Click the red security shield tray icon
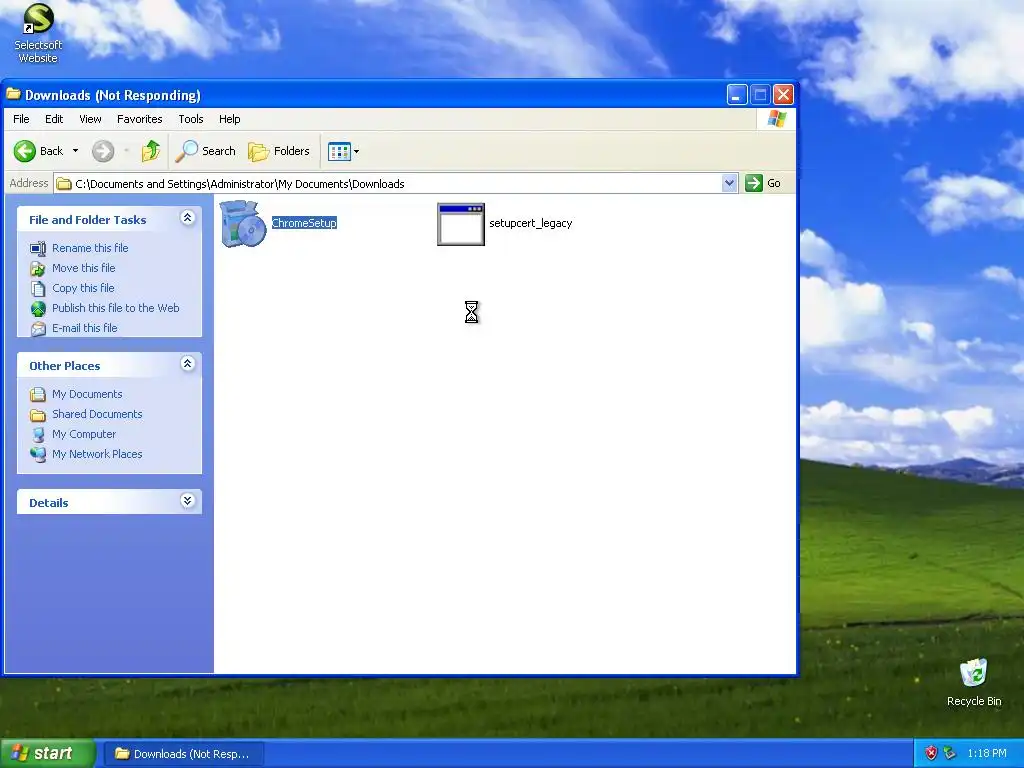1024x768 pixels. pyautogui.click(x=931, y=754)
